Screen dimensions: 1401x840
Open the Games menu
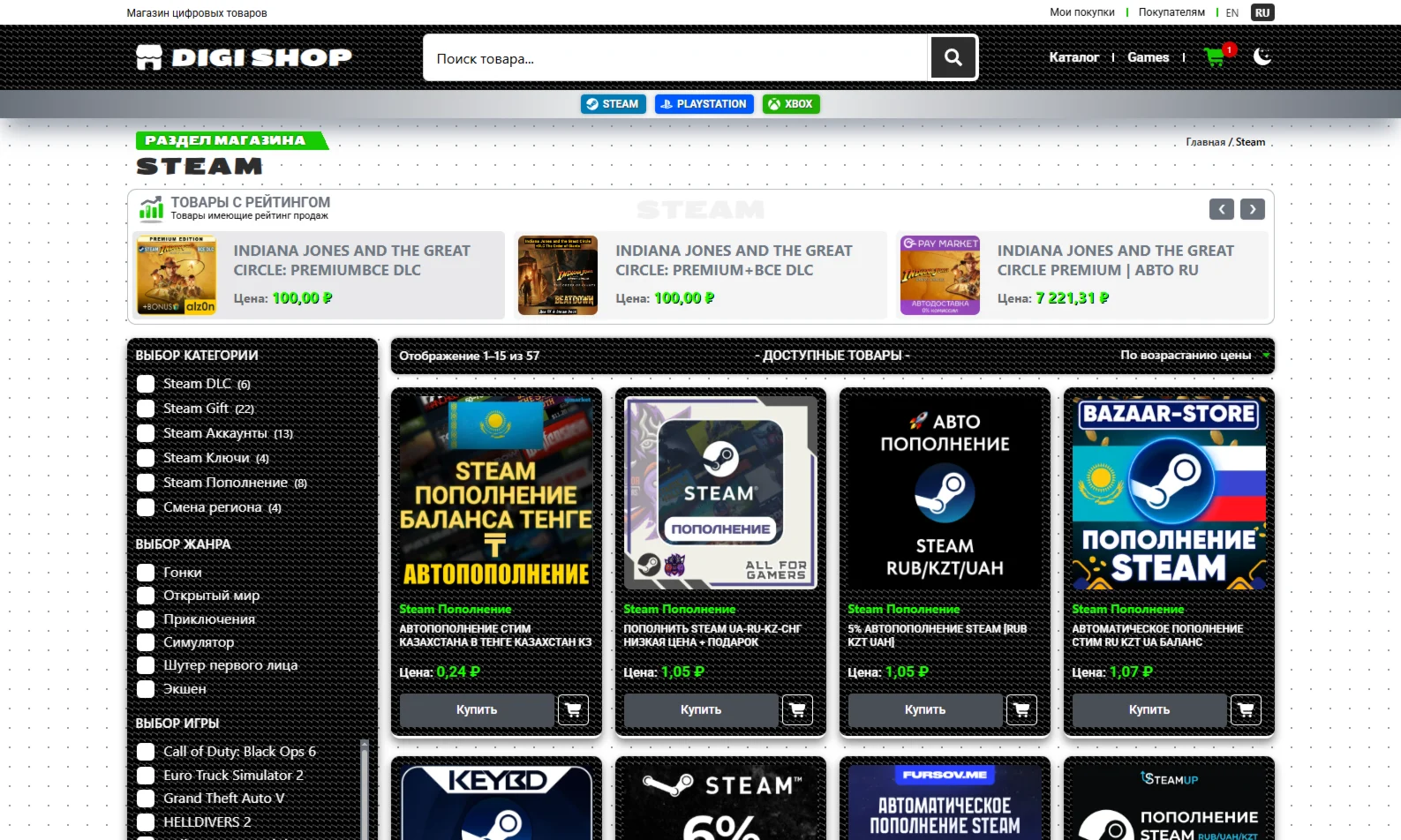pos(1148,57)
